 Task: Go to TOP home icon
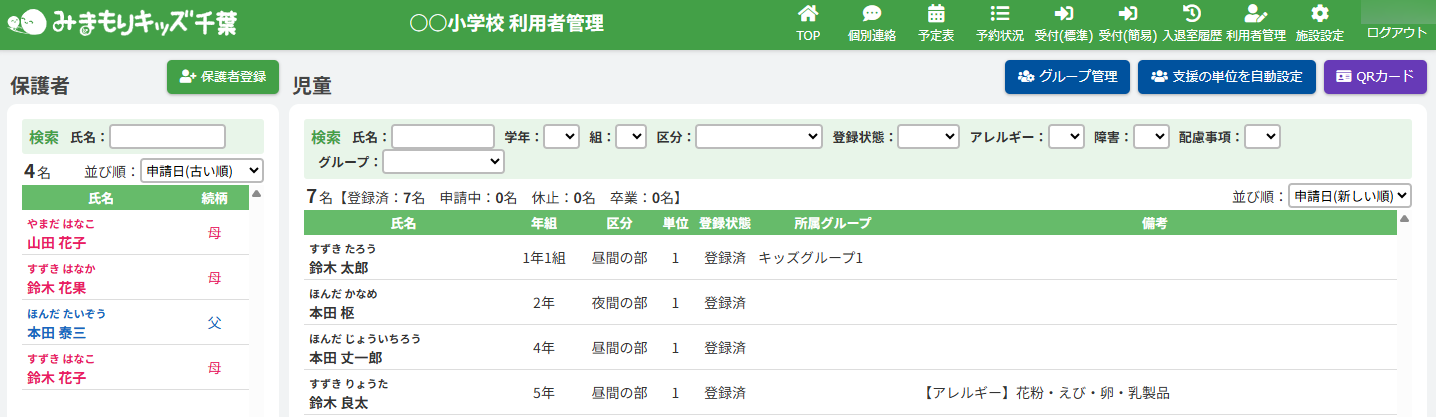pyautogui.click(x=808, y=14)
